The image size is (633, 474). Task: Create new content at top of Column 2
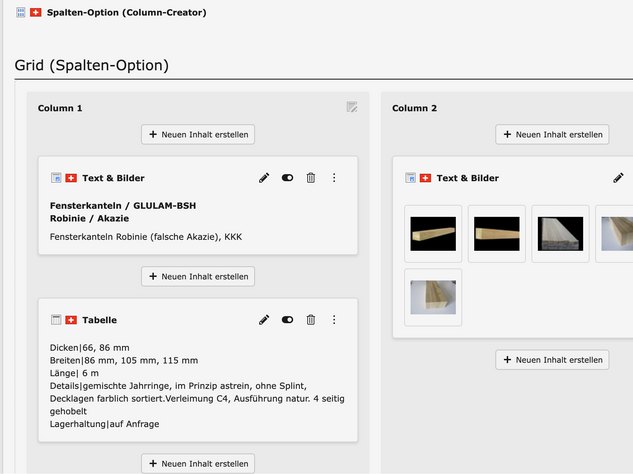[x=552, y=134]
